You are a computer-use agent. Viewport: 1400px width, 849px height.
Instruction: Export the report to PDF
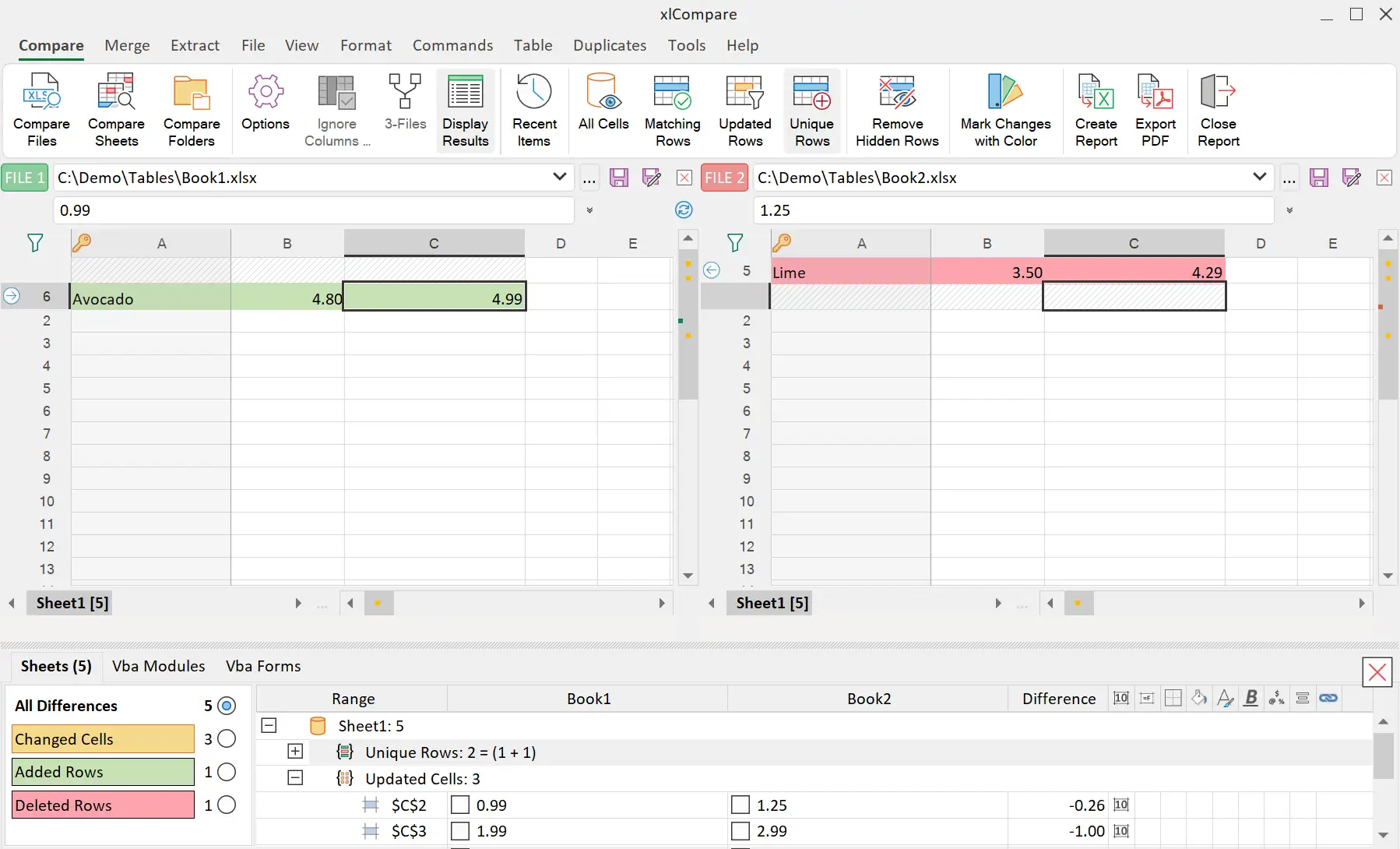[x=1156, y=111]
